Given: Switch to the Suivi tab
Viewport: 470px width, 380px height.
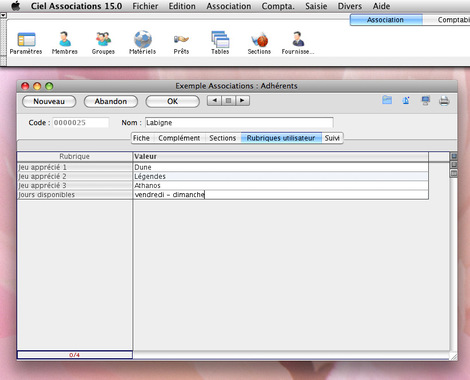Looking at the screenshot, I should point(332,138).
